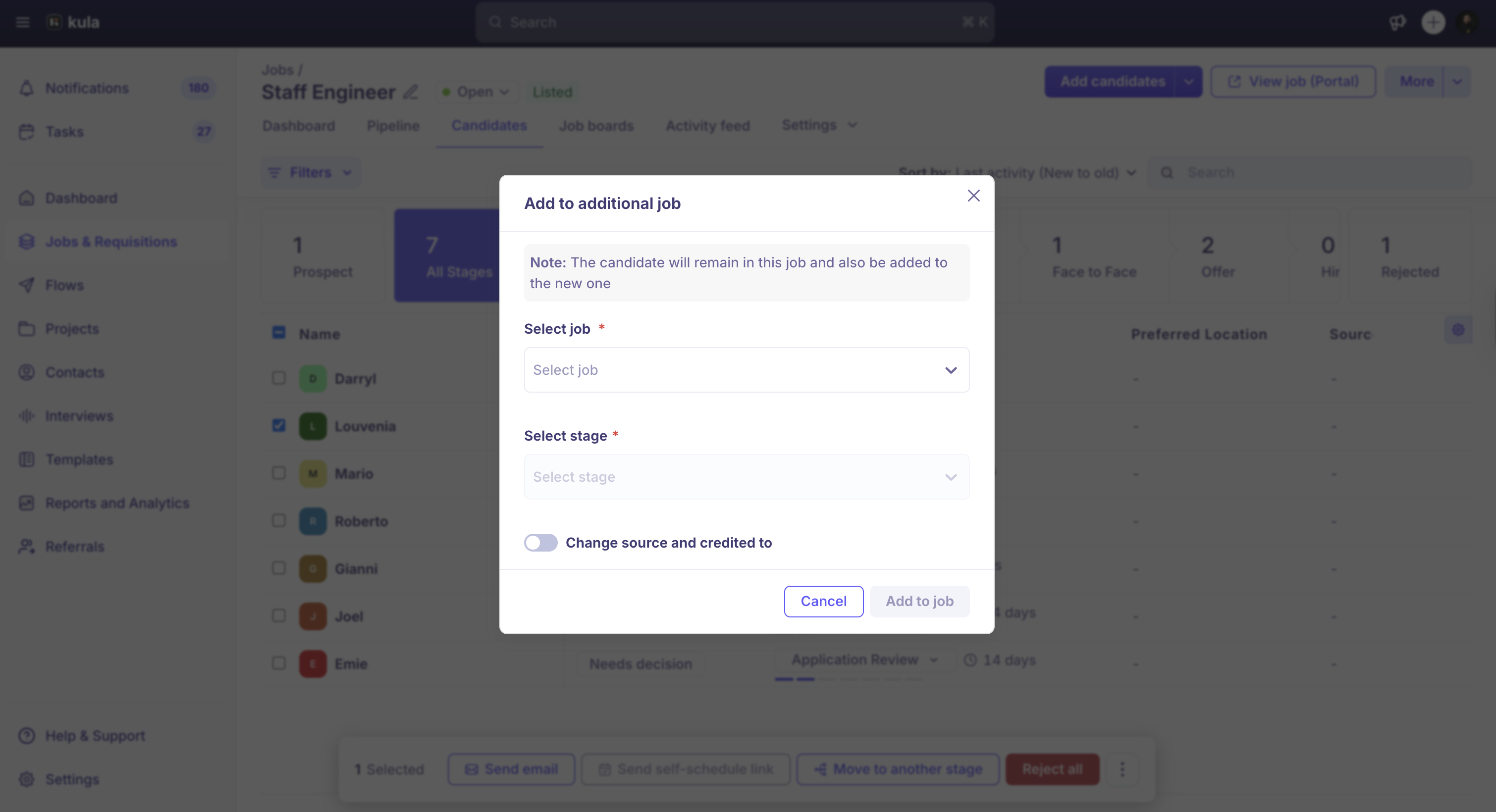1496x812 pixels.
Task: Click the plus icon in top bar
Action: point(1433,22)
